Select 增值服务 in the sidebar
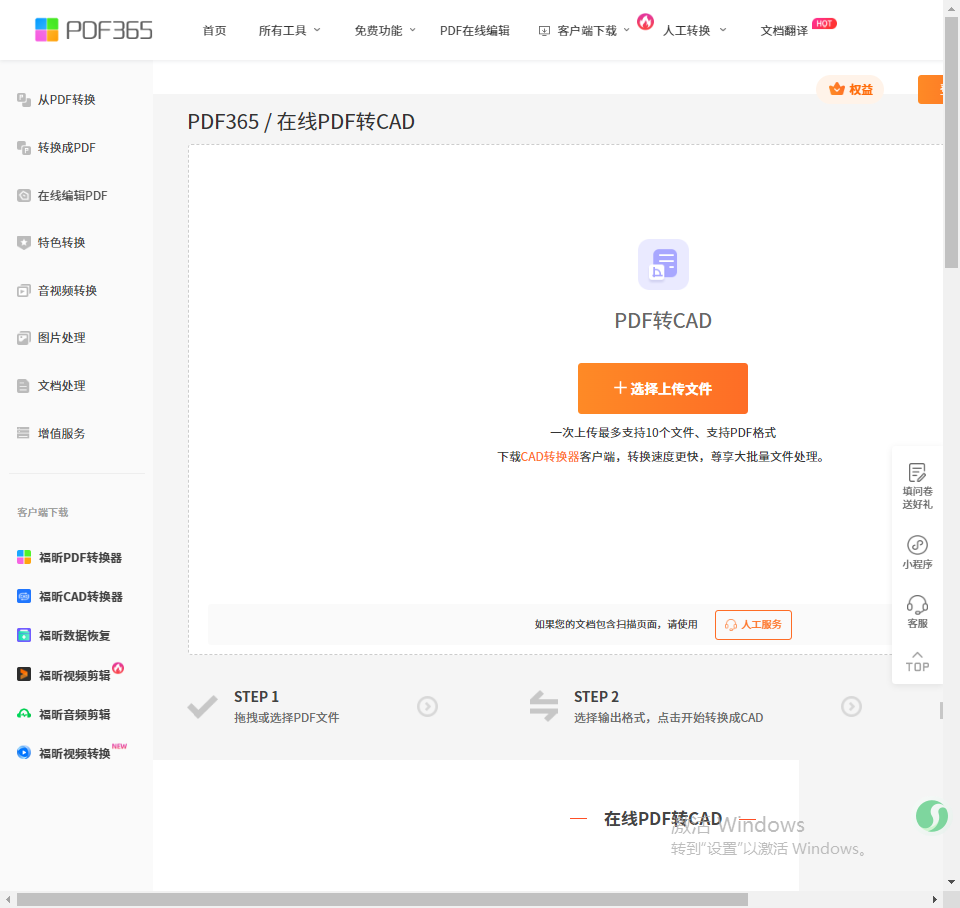The width and height of the screenshot is (960, 908). click(61, 433)
